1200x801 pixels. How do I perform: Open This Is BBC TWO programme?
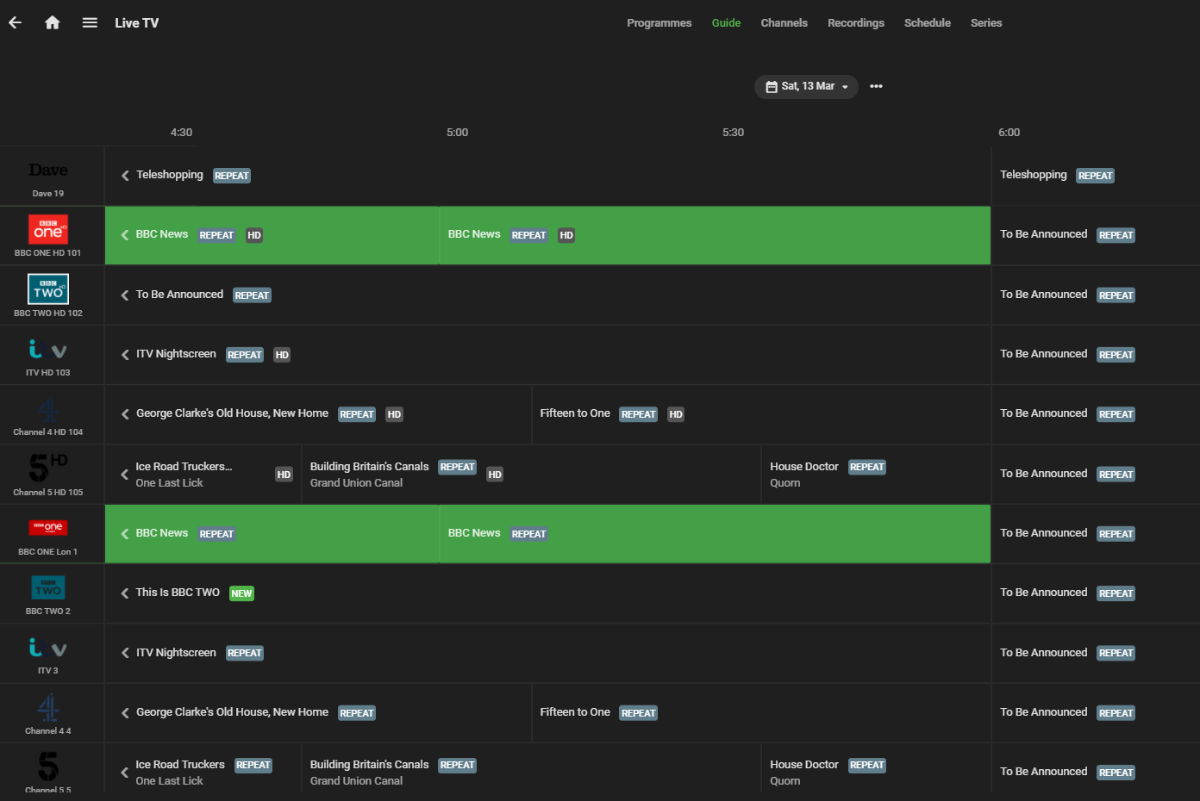(x=548, y=594)
